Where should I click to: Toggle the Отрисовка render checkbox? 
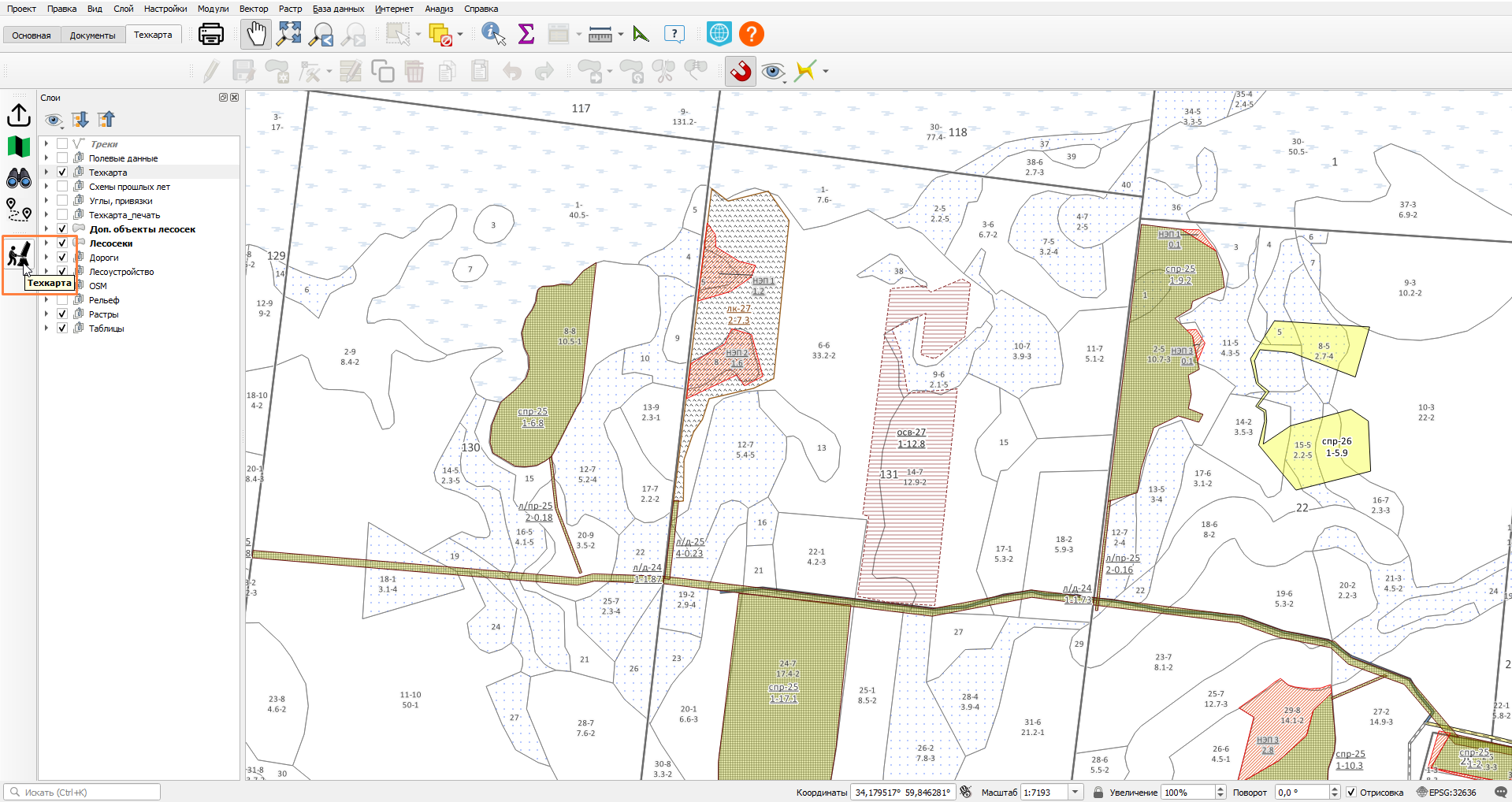[1351, 792]
